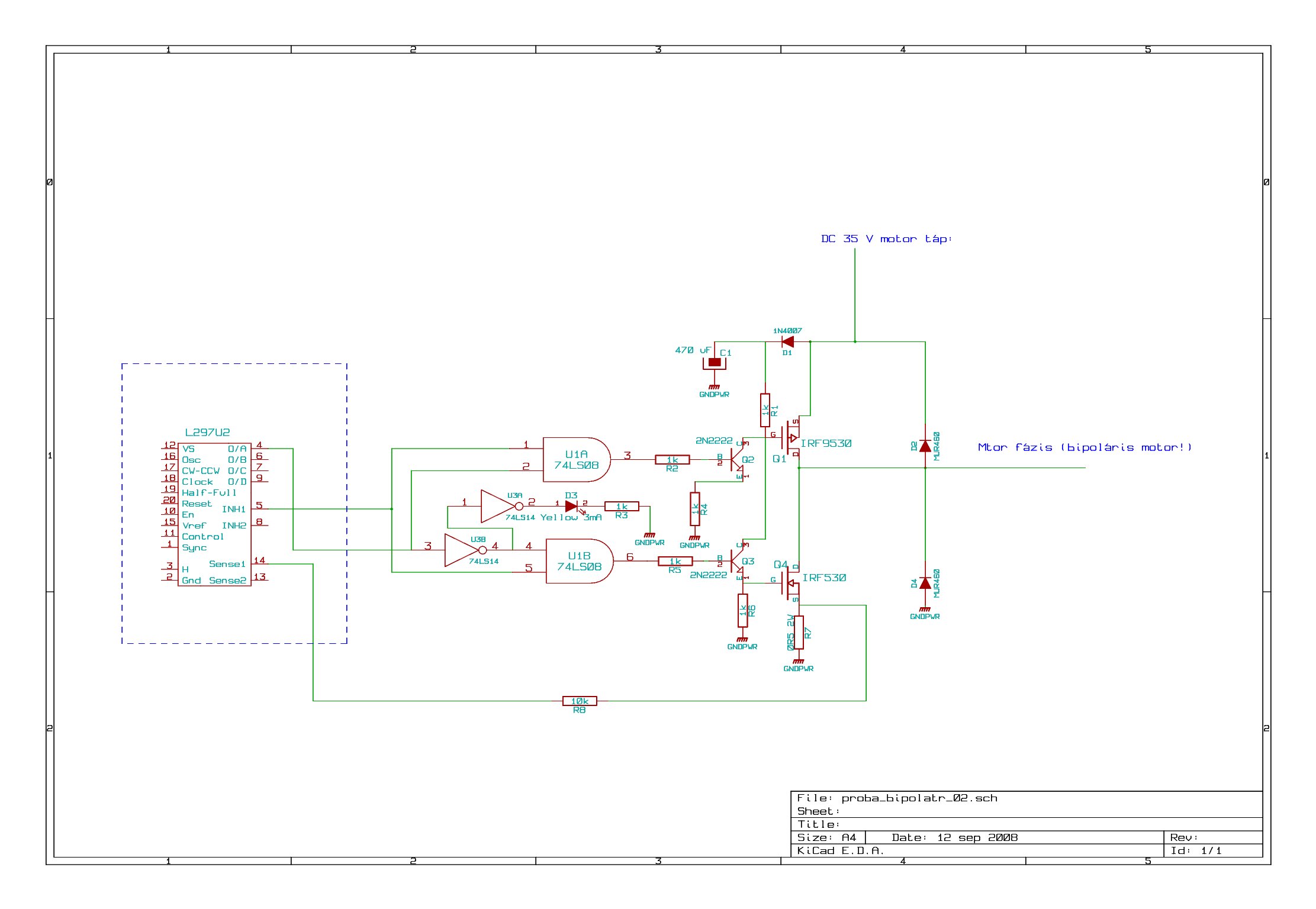
Task: Click the D3 yellow LED symbol
Action: pyautogui.click(x=571, y=507)
